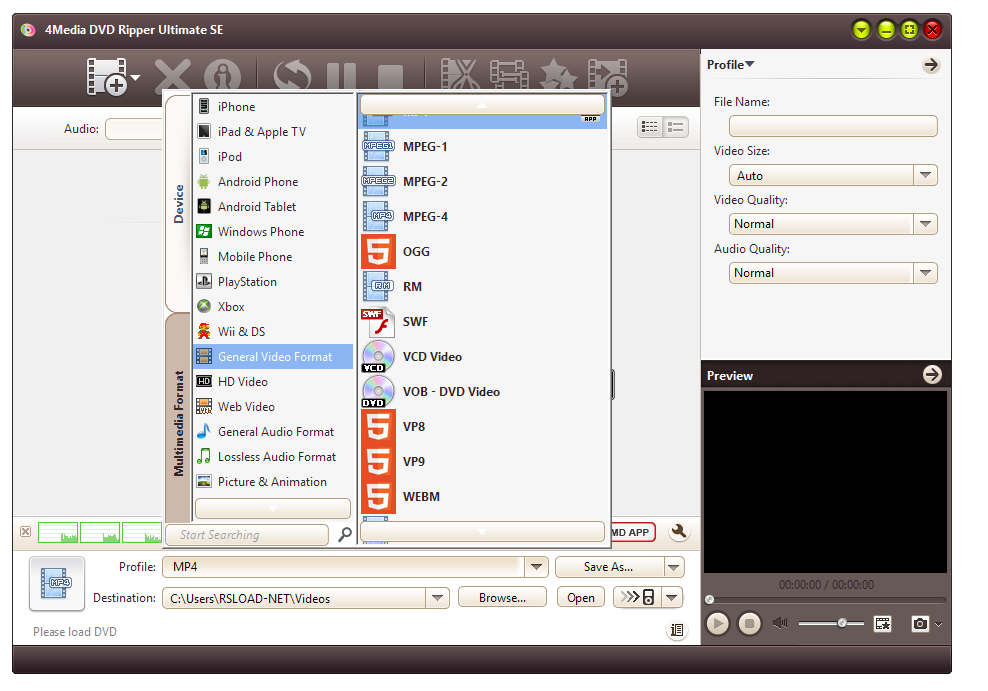Click the format list scroll-up bar
This screenshot has height=691, width=988.
[482, 105]
